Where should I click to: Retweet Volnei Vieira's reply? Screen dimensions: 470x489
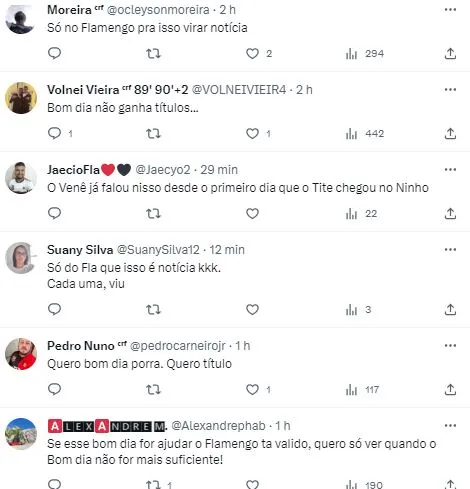(153, 134)
